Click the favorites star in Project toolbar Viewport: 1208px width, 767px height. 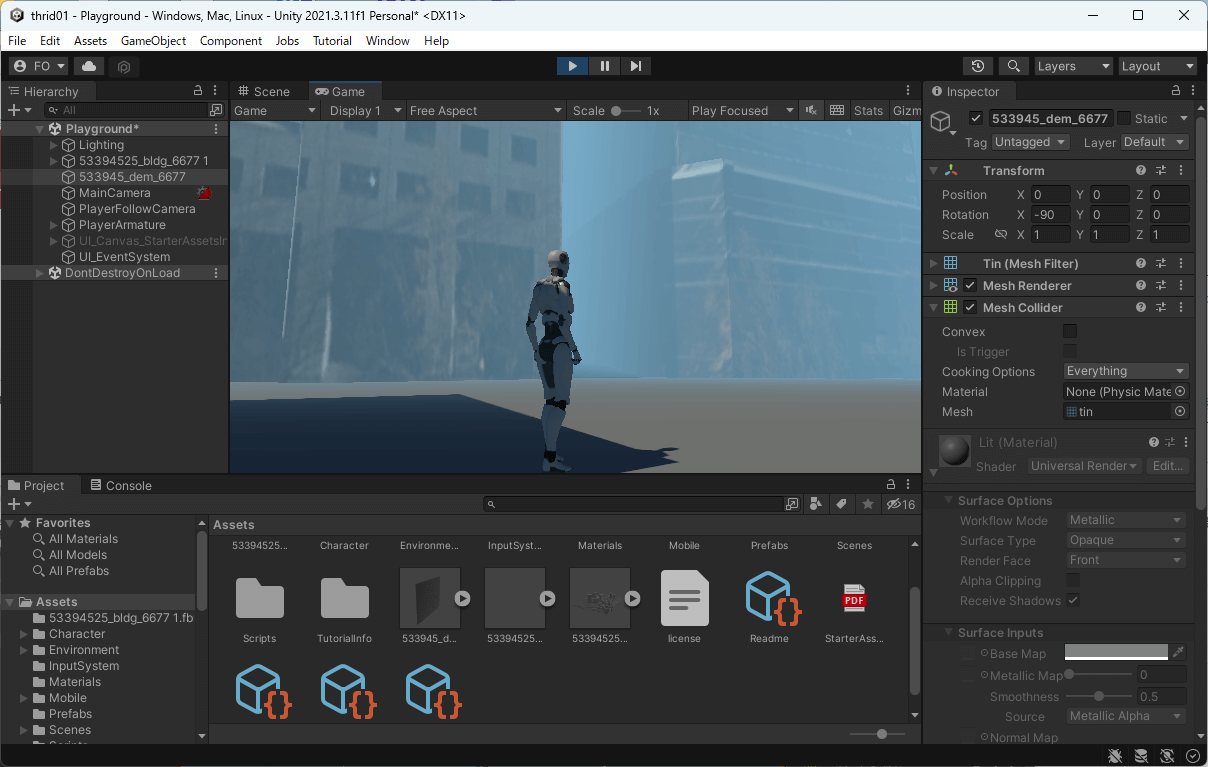click(868, 504)
